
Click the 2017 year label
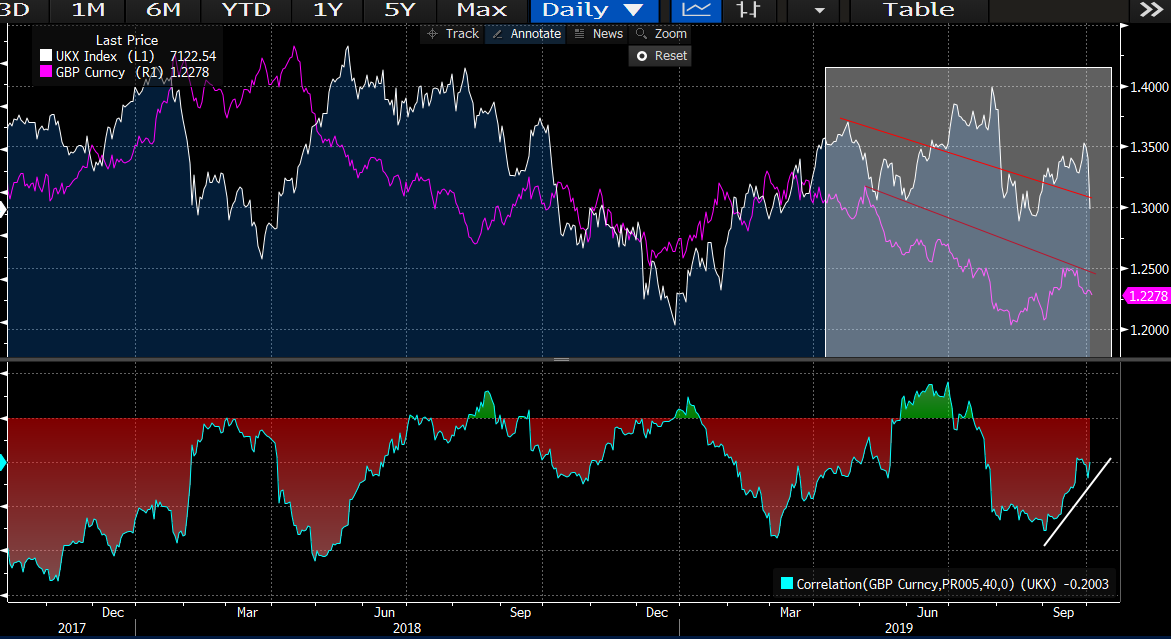coord(72,628)
